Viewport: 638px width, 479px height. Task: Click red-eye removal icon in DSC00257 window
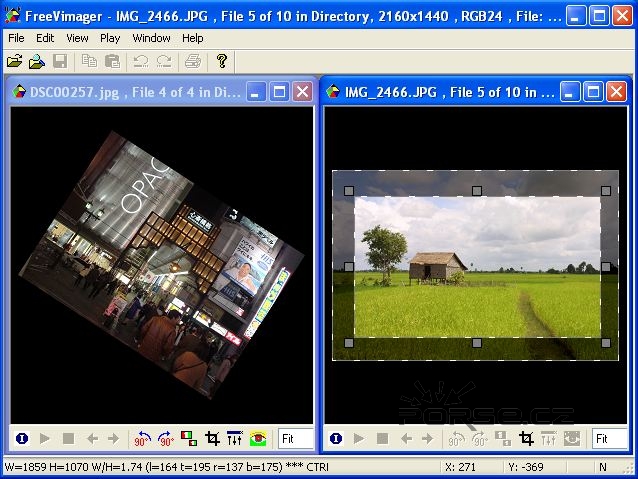[258, 438]
